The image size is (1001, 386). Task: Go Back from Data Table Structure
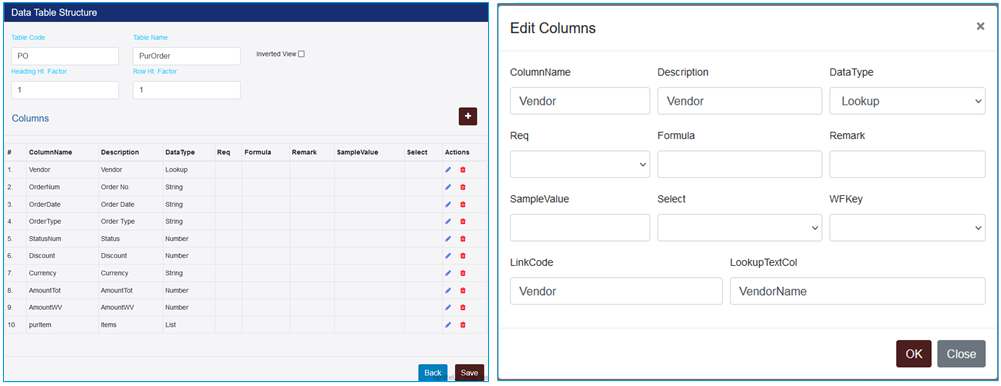433,373
